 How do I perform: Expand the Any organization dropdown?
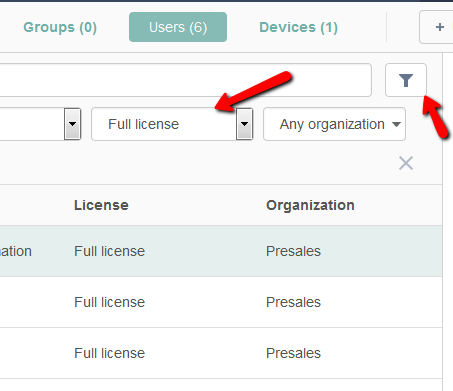[x=334, y=124]
